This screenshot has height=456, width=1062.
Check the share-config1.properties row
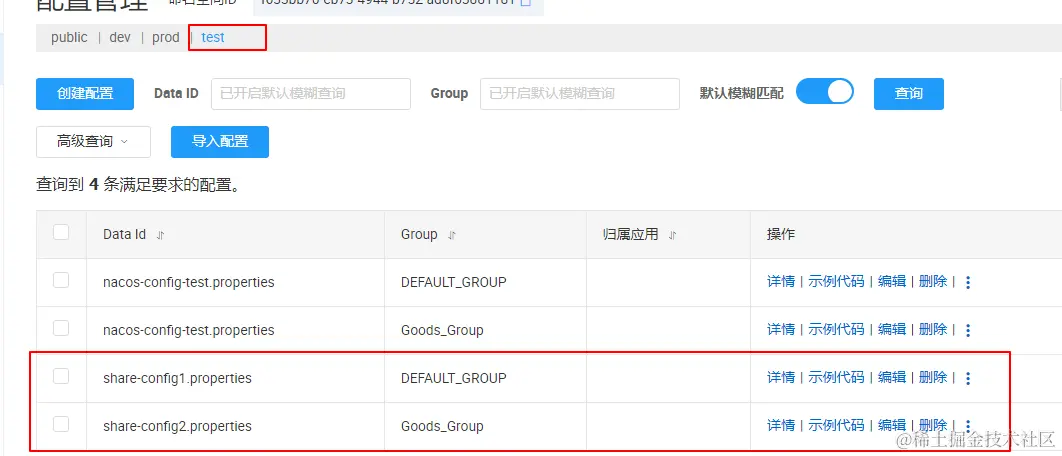click(61, 376)
